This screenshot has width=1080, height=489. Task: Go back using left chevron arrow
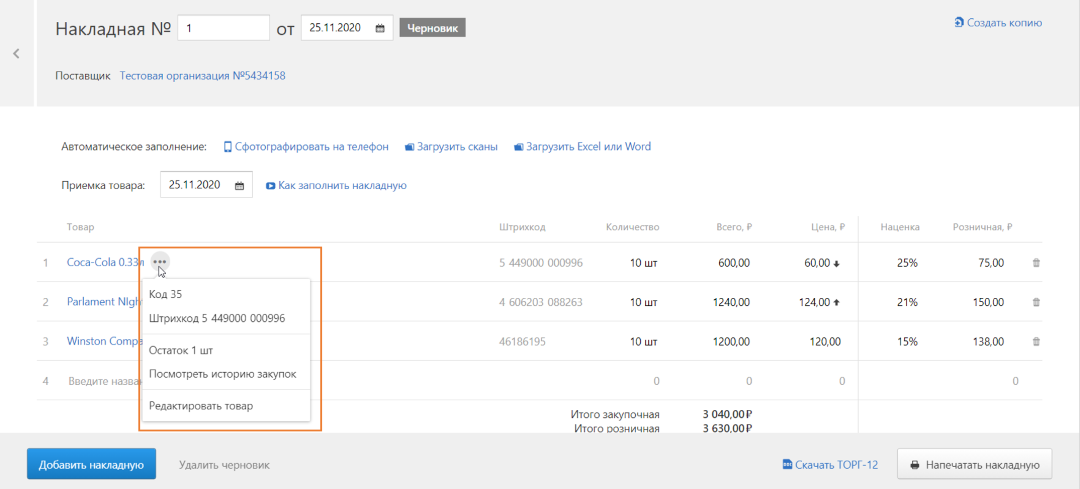[x=16, y=54]
